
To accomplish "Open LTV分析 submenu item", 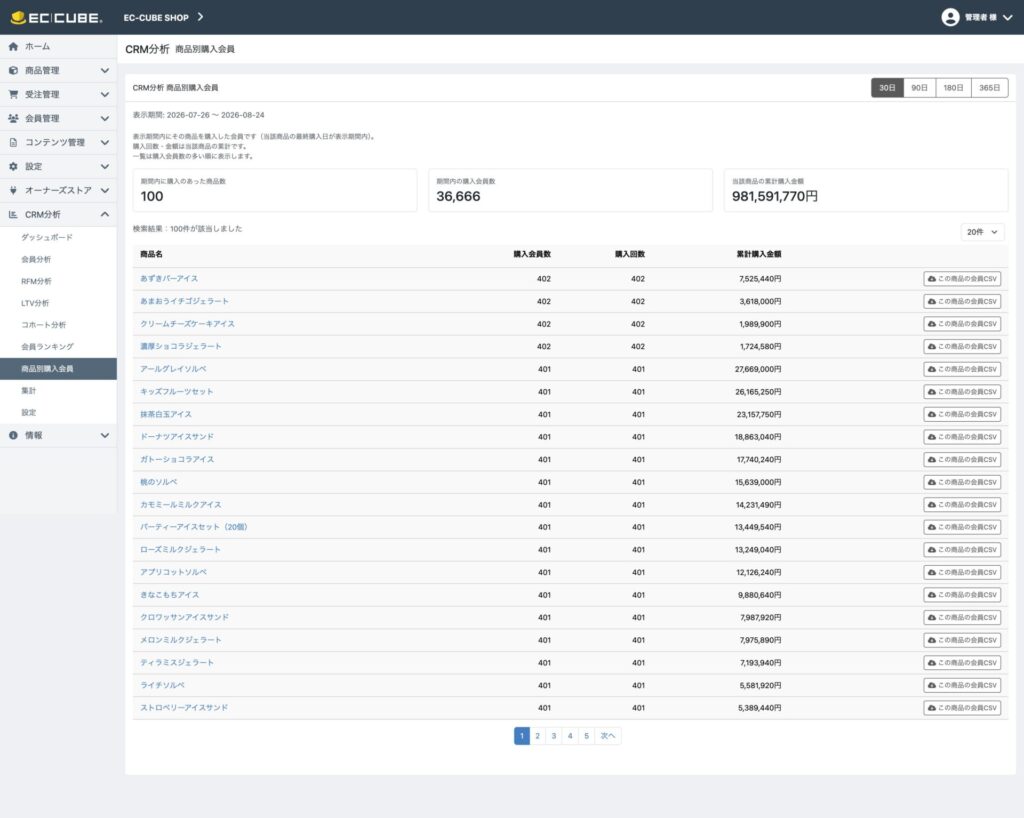I will [35, 303].
